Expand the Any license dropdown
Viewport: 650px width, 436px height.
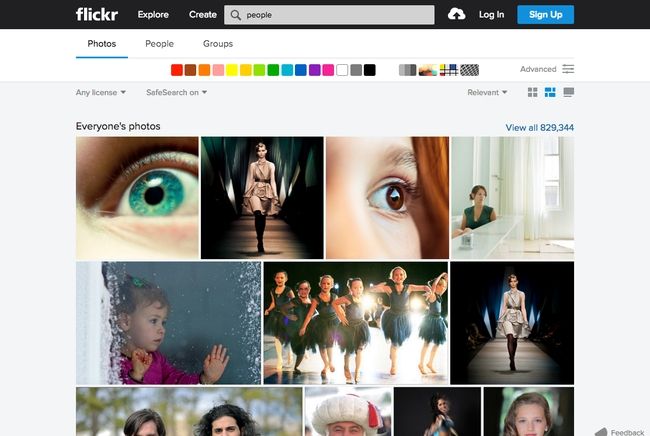[x=101, y=93]
